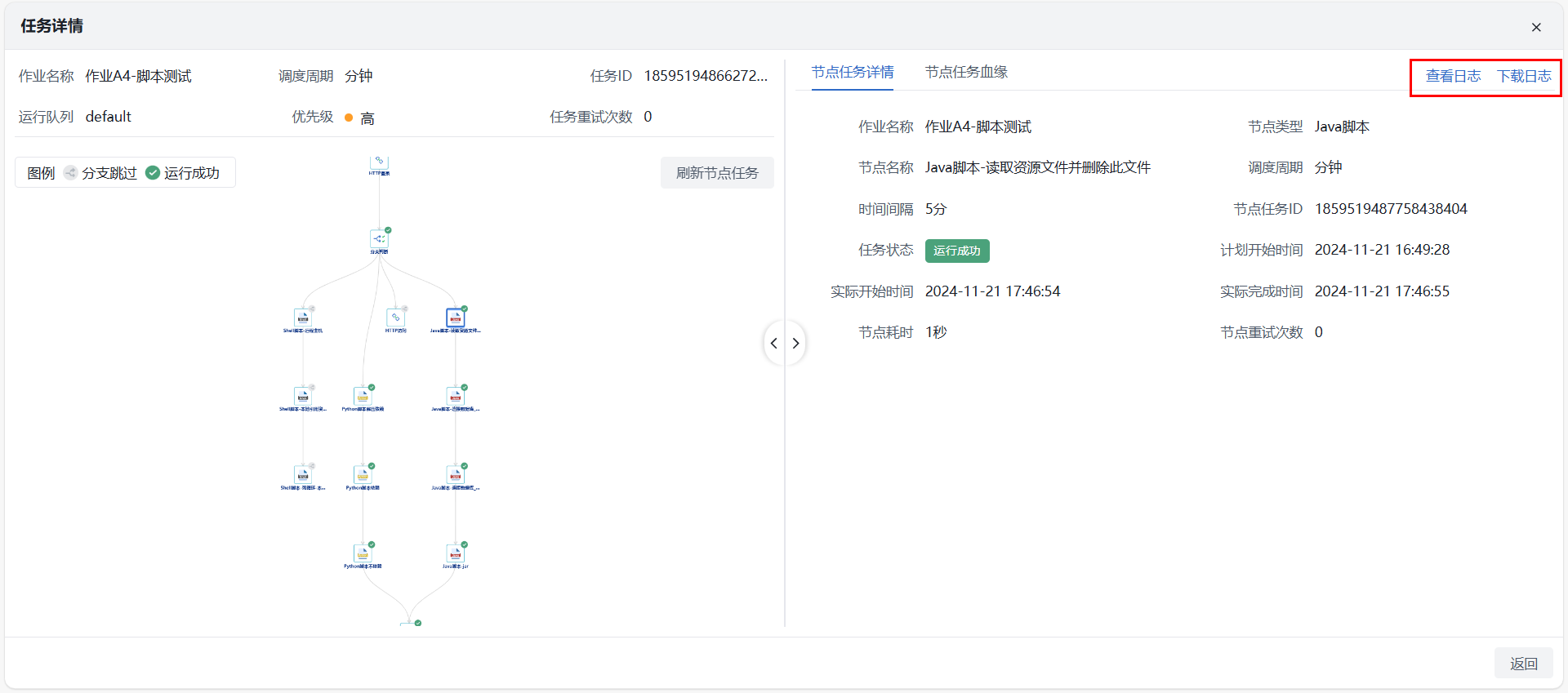Viewport: 1568px width, 693px height.
Task: Click success badge on branch judgment node
Action: [x=388, y=230]
